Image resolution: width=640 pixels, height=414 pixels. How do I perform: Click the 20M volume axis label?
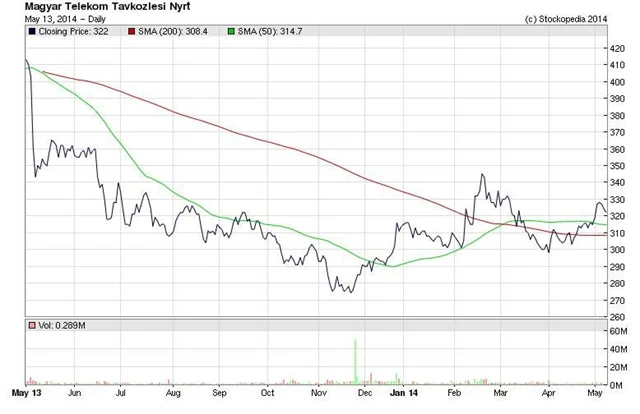pos(618,367)
